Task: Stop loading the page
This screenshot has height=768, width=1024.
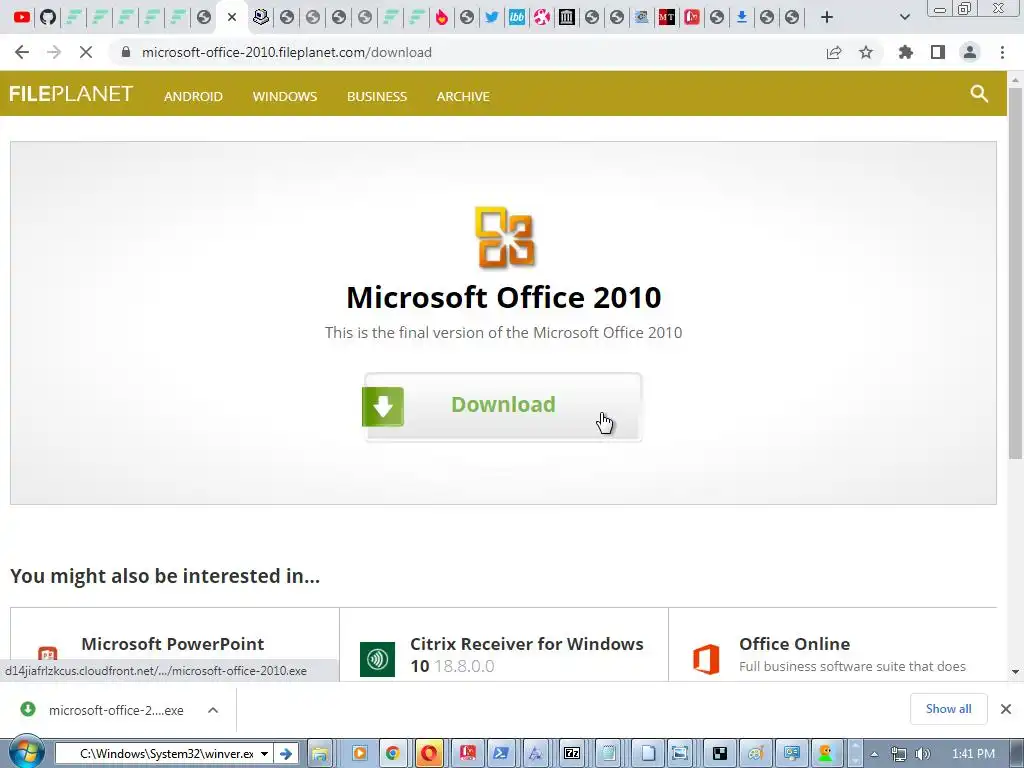Action: tap(86, 52)
